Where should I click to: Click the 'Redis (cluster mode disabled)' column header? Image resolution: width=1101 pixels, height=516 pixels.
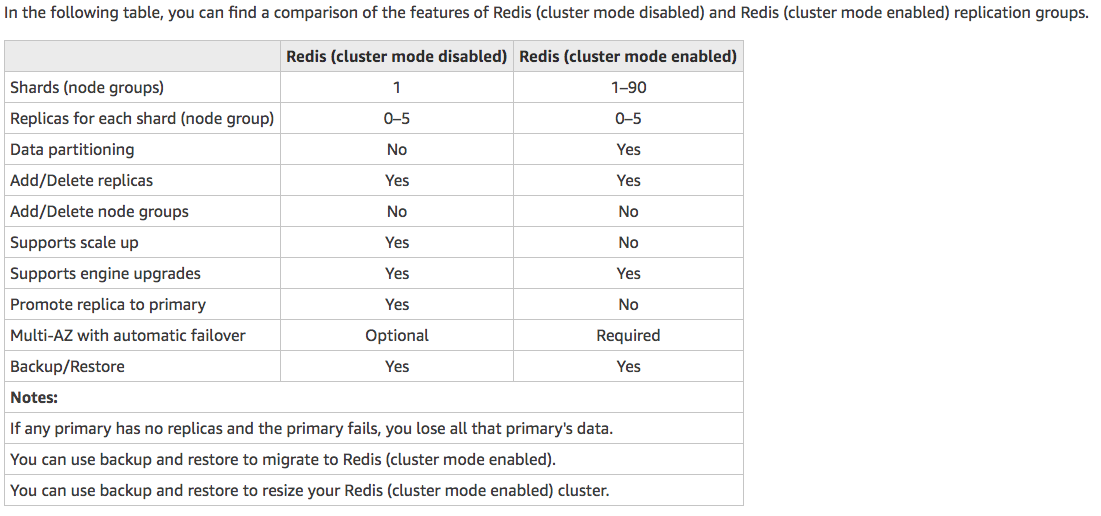pyautogui.click(x=397, y=56)
